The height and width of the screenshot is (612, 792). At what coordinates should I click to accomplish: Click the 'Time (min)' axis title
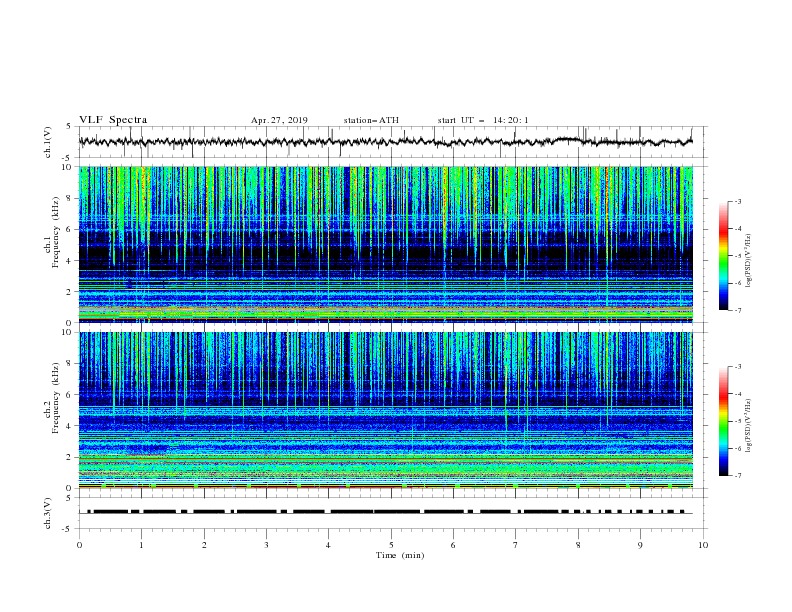[400, 555]
